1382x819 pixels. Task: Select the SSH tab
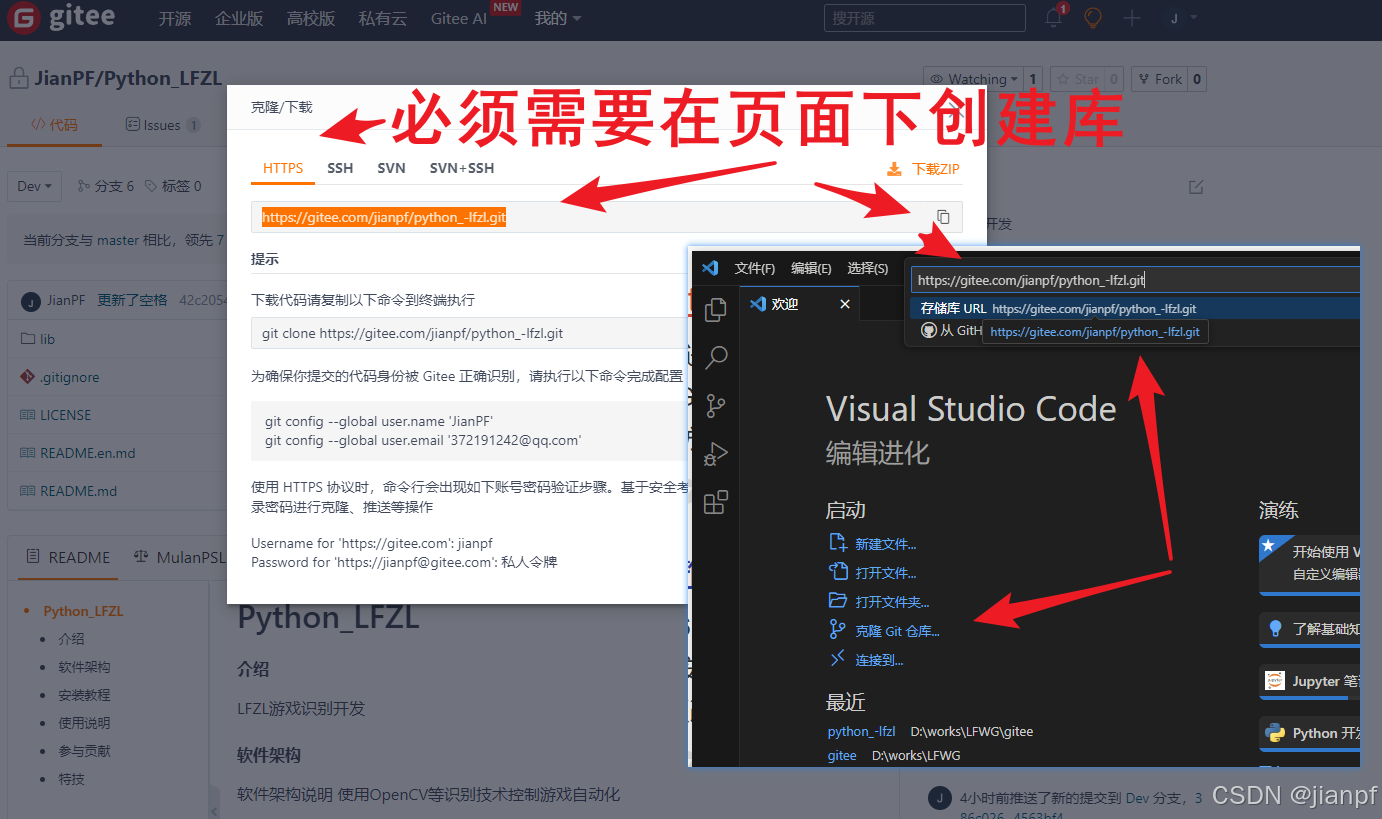coord(340,168)
